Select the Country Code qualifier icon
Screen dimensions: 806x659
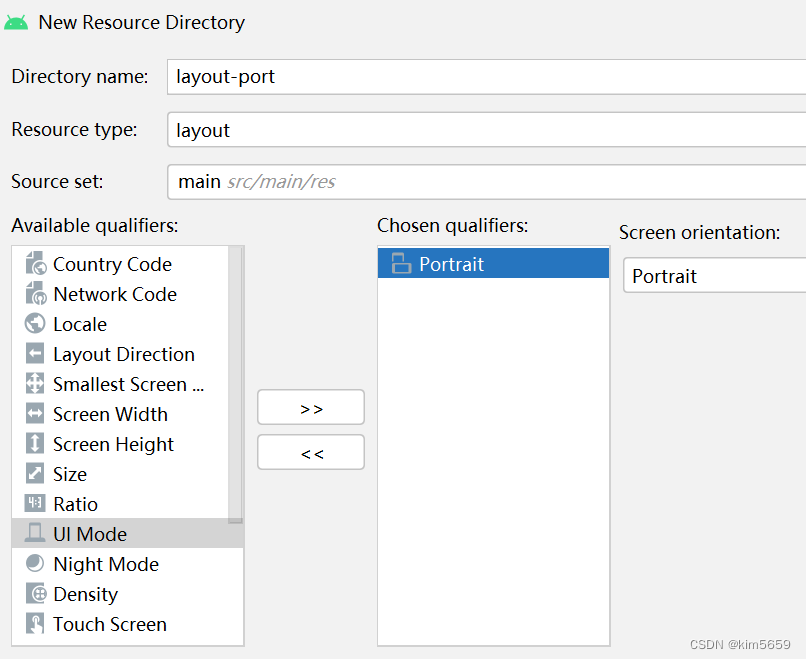[35, 263]
